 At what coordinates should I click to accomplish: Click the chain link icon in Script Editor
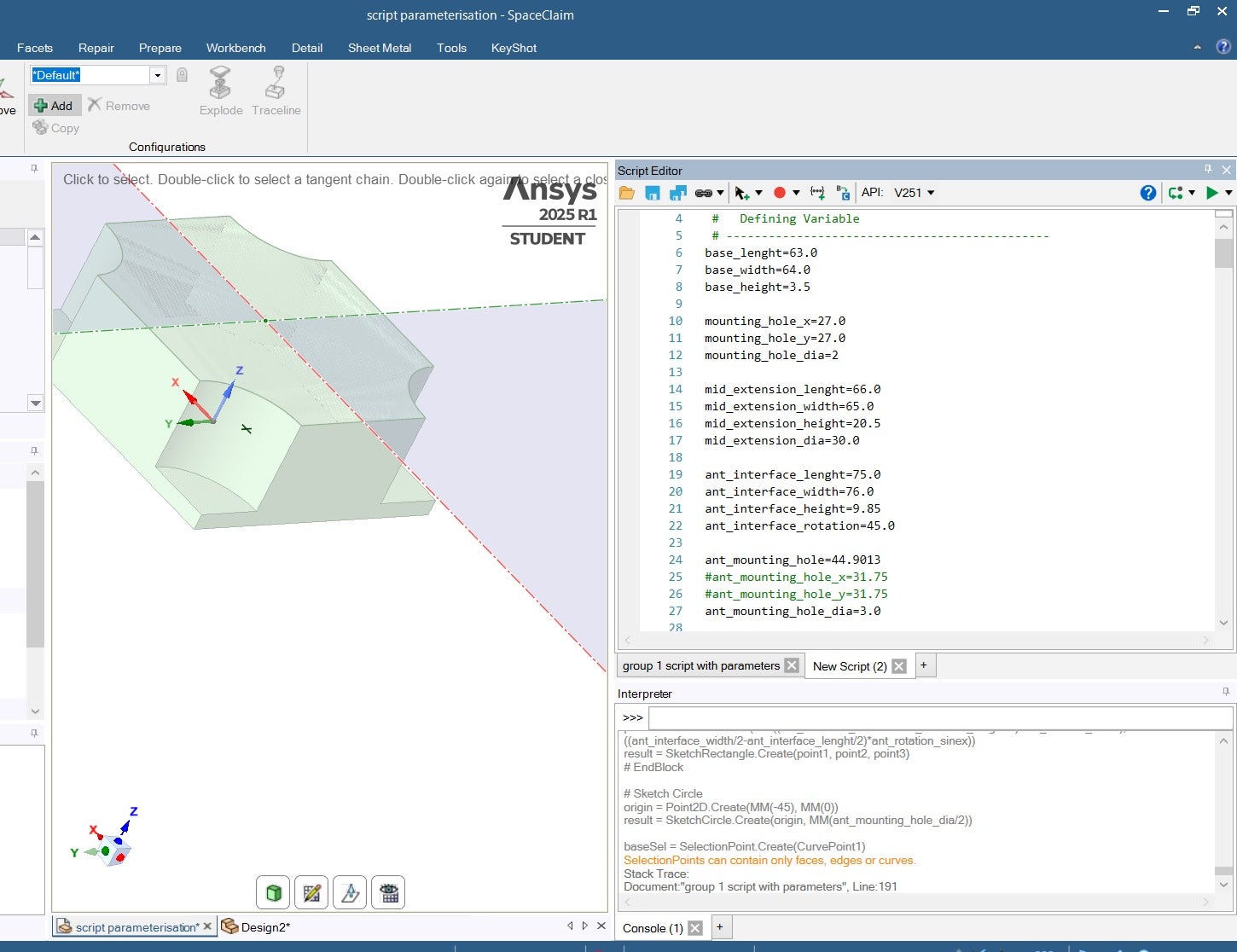704,193
